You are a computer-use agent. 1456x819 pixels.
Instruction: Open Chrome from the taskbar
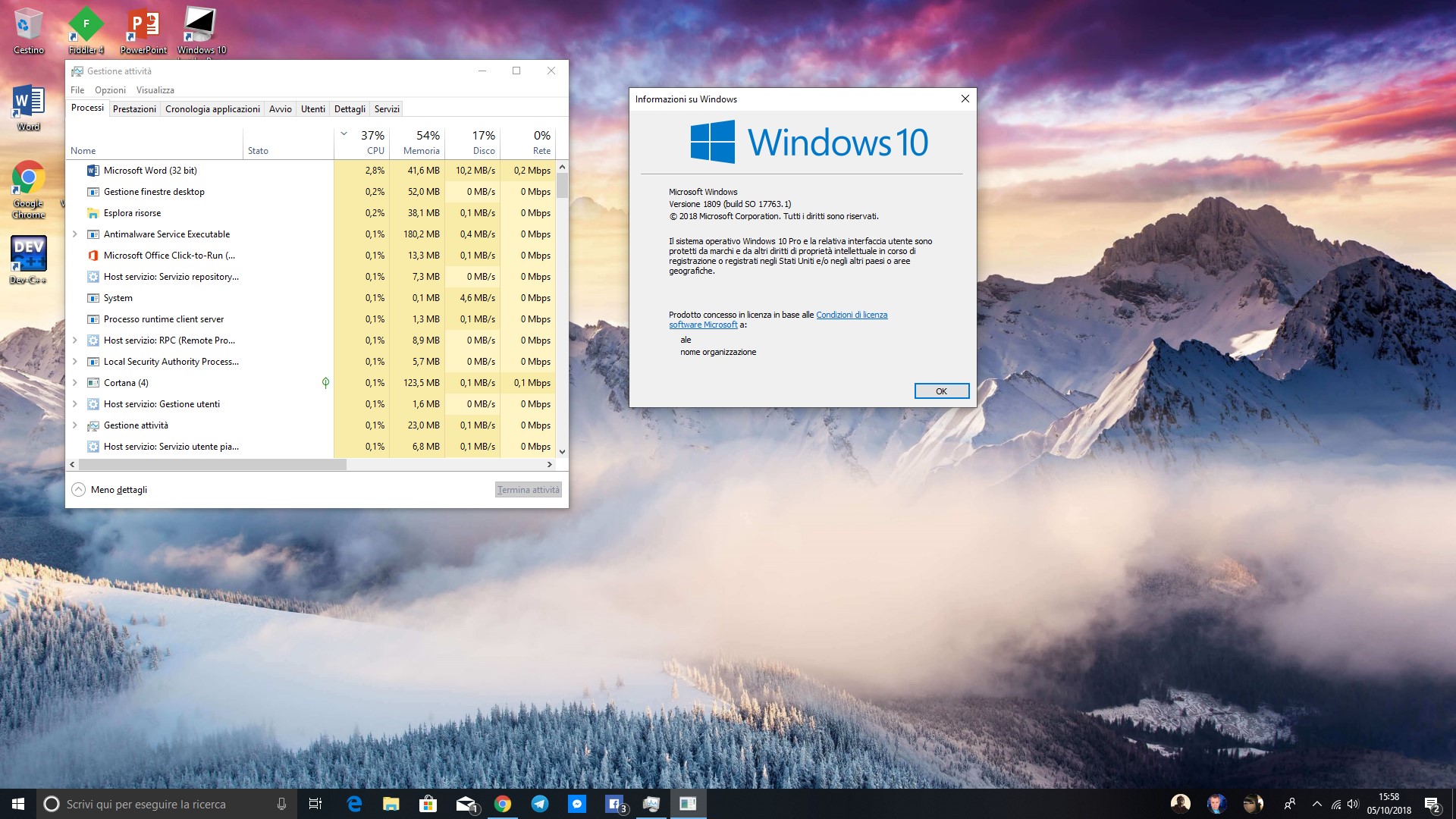502,804
